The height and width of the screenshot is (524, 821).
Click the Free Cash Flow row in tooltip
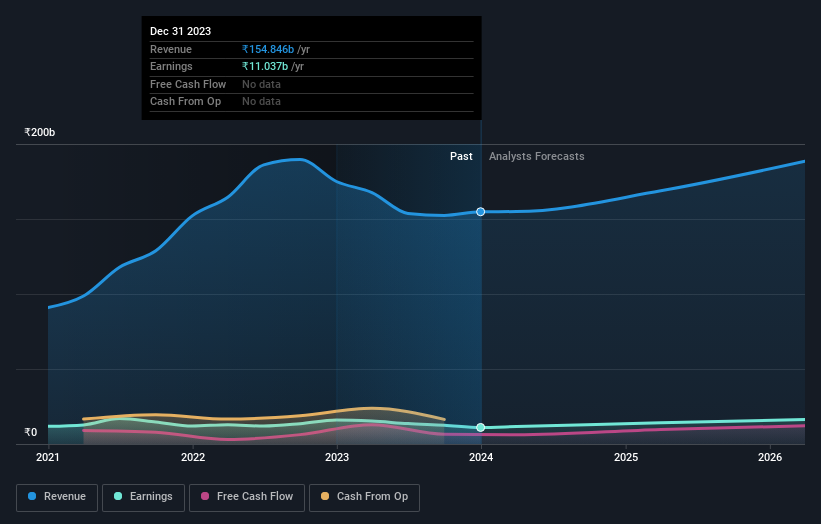(312, 84)
